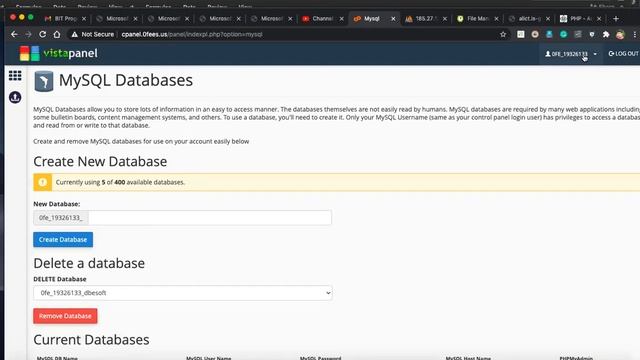Go forward with the browser forward arrow

click(x=28, y=34)
